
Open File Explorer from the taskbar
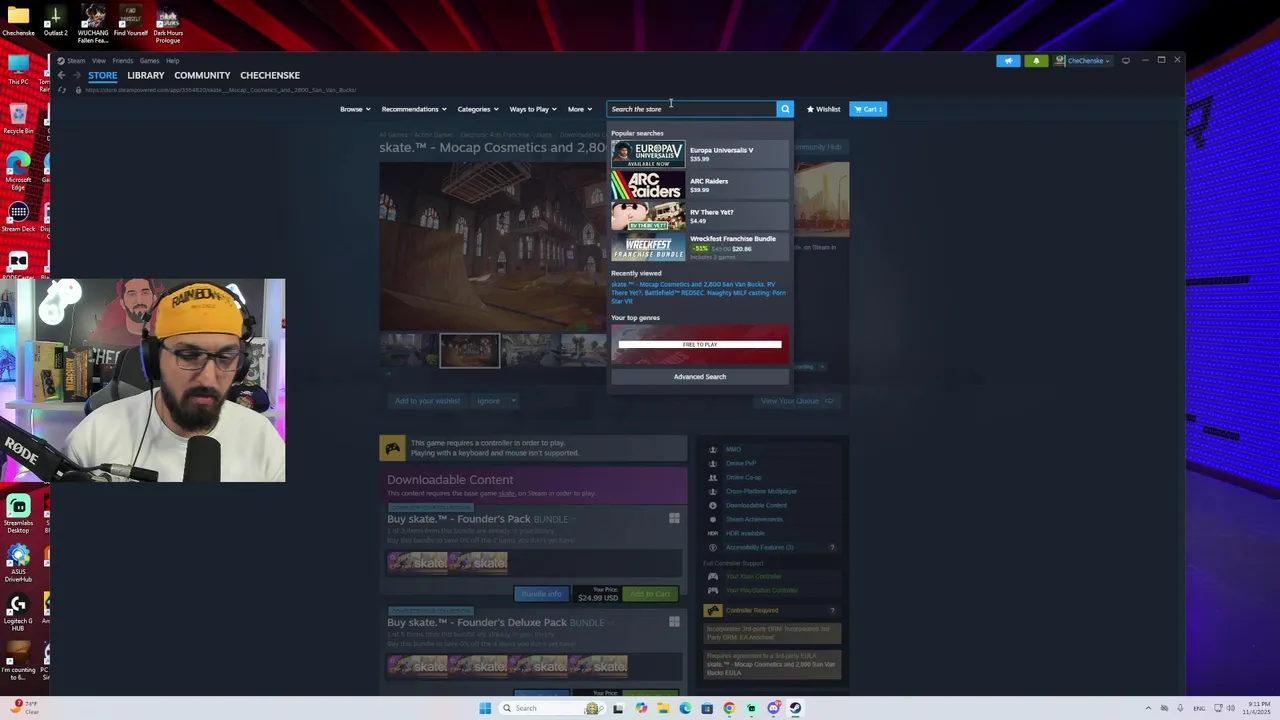[x=663, y=708]
